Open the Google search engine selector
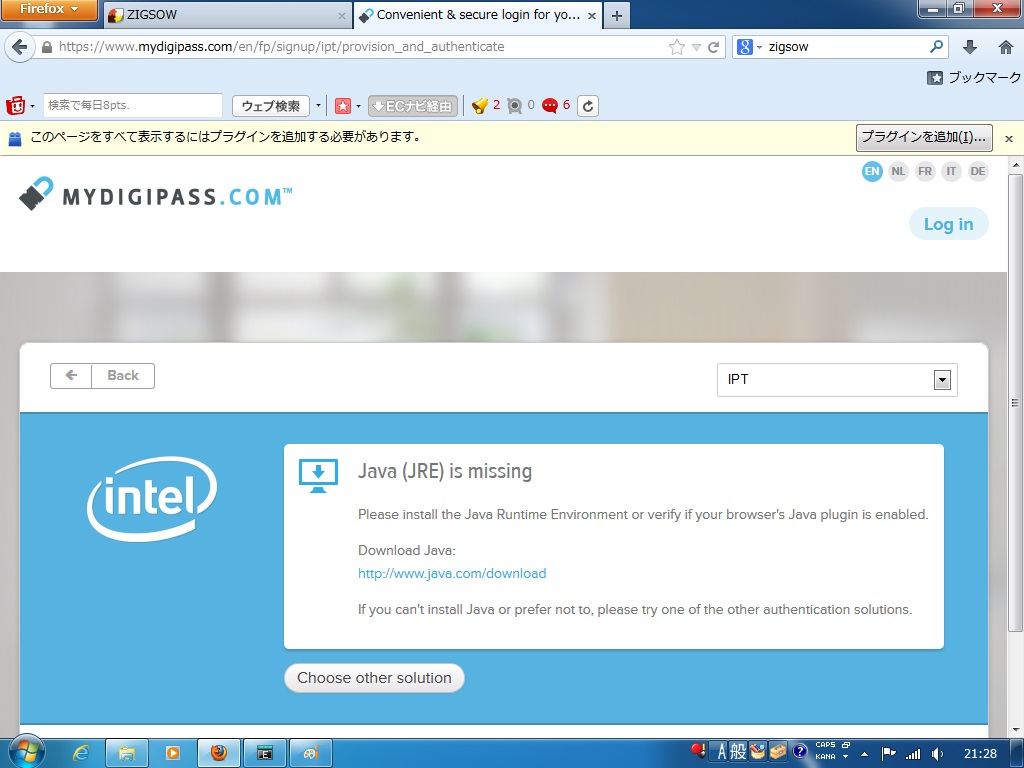Screen dimensions: 1024x768 click(748, 47)
